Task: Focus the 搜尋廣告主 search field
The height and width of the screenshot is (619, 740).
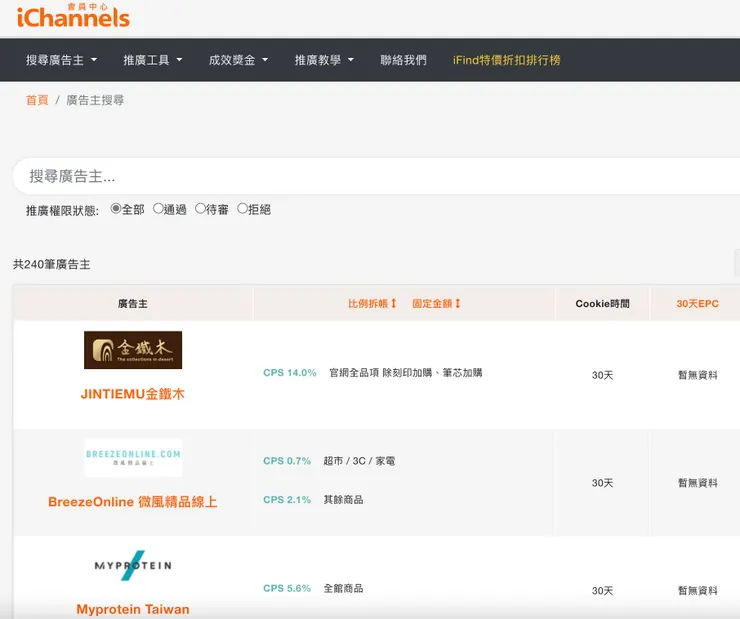Action: point(376,176)
